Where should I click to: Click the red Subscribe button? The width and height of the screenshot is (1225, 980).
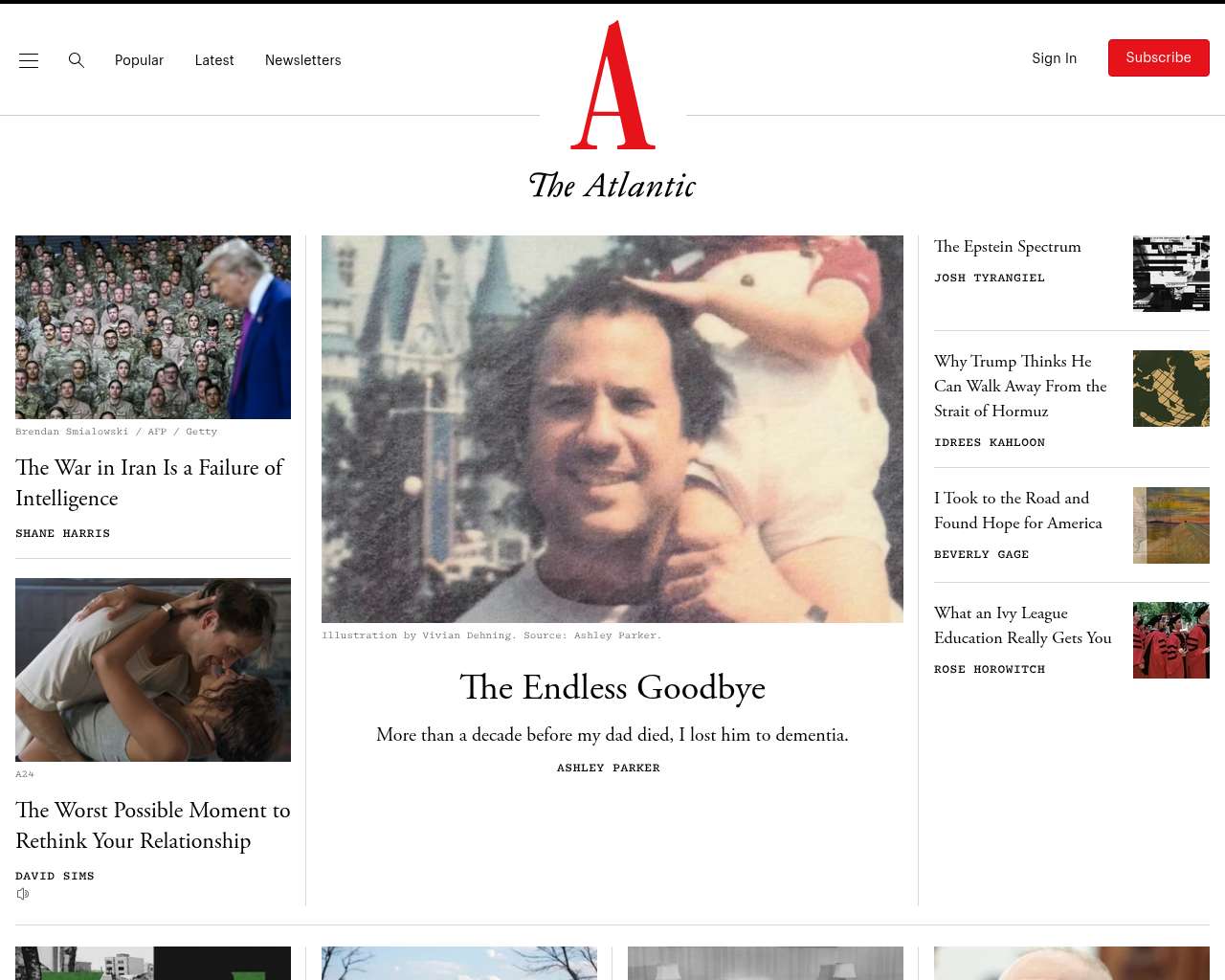coord(1159,58)
